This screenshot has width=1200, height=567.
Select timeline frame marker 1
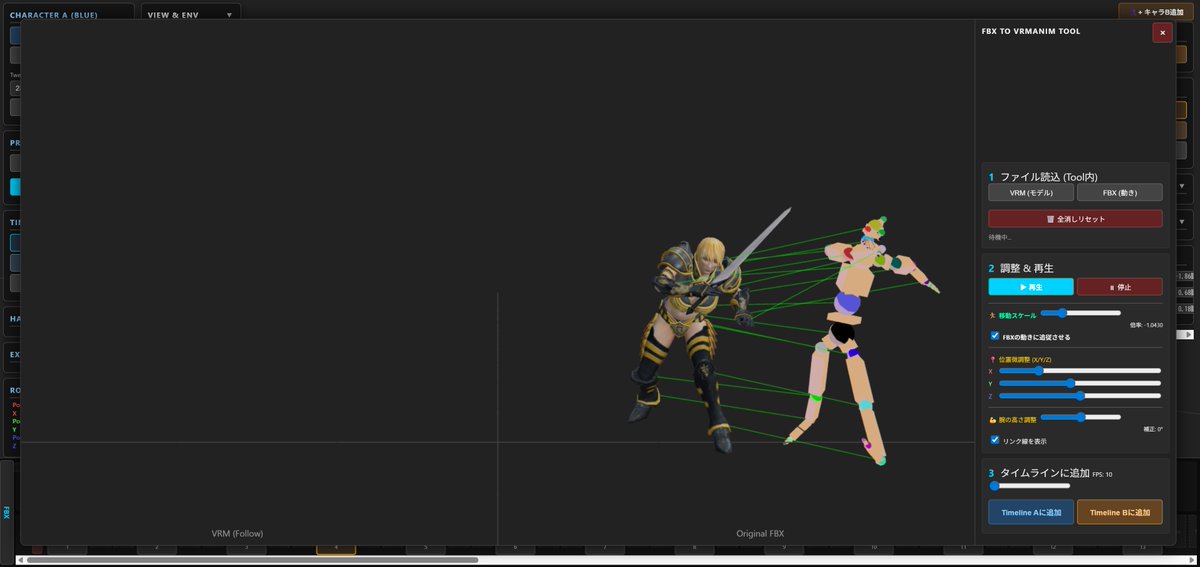click(x=67, y=548)
